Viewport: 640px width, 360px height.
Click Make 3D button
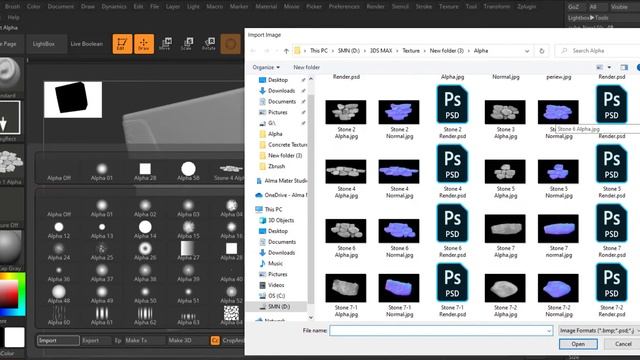(x=180, y=340)
